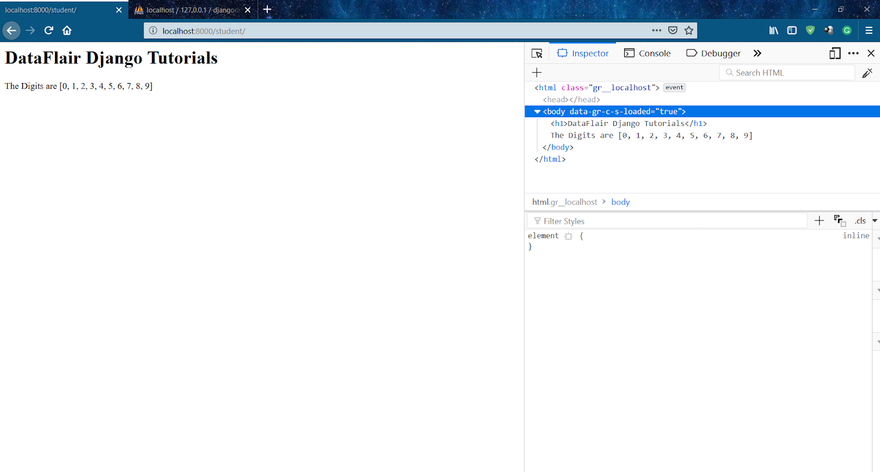Show more DevTools tabs chevron
The image size is (880, 472).
(x=757, y=53)
